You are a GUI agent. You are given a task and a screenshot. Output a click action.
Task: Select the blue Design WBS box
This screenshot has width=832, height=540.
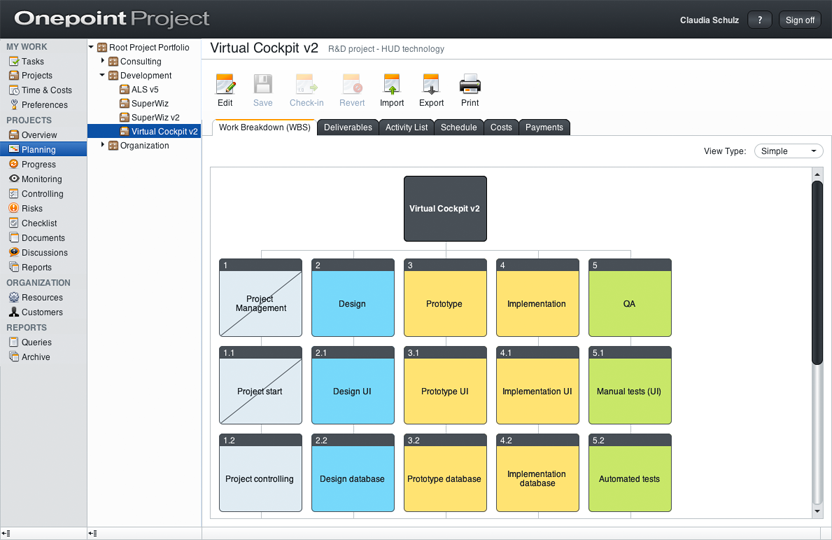(x=353, y=298)
